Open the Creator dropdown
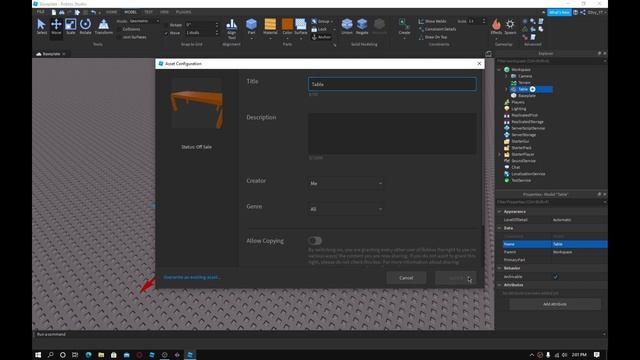640x360 pixels. coord(346,183)
